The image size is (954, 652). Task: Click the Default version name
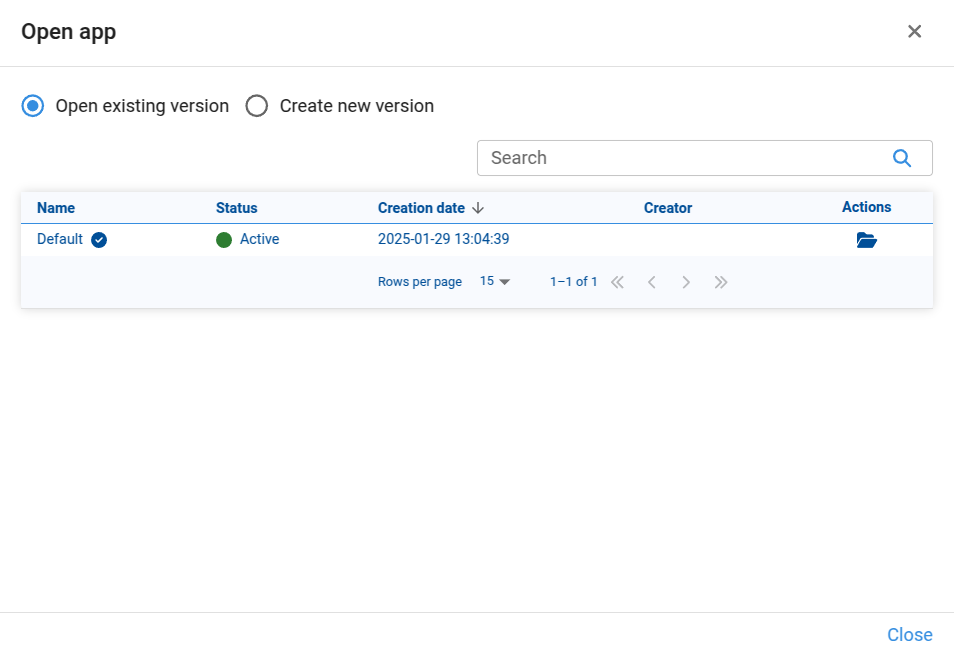[60, 240]
